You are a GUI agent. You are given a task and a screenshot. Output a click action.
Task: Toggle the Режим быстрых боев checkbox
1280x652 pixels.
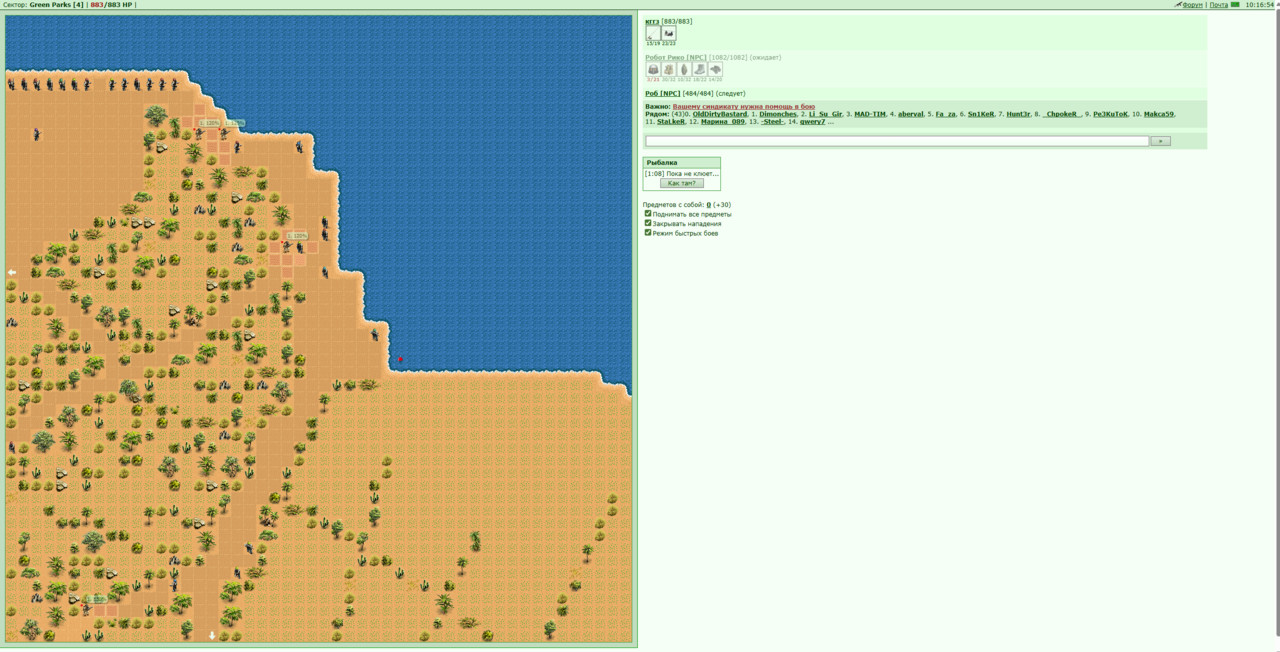pos(648,232)
